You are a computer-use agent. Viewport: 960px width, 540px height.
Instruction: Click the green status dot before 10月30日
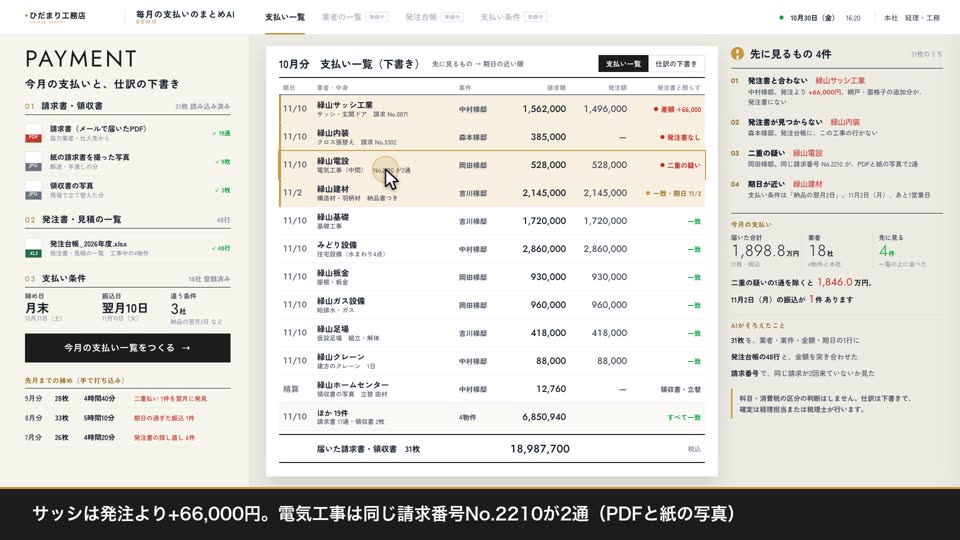781,18
